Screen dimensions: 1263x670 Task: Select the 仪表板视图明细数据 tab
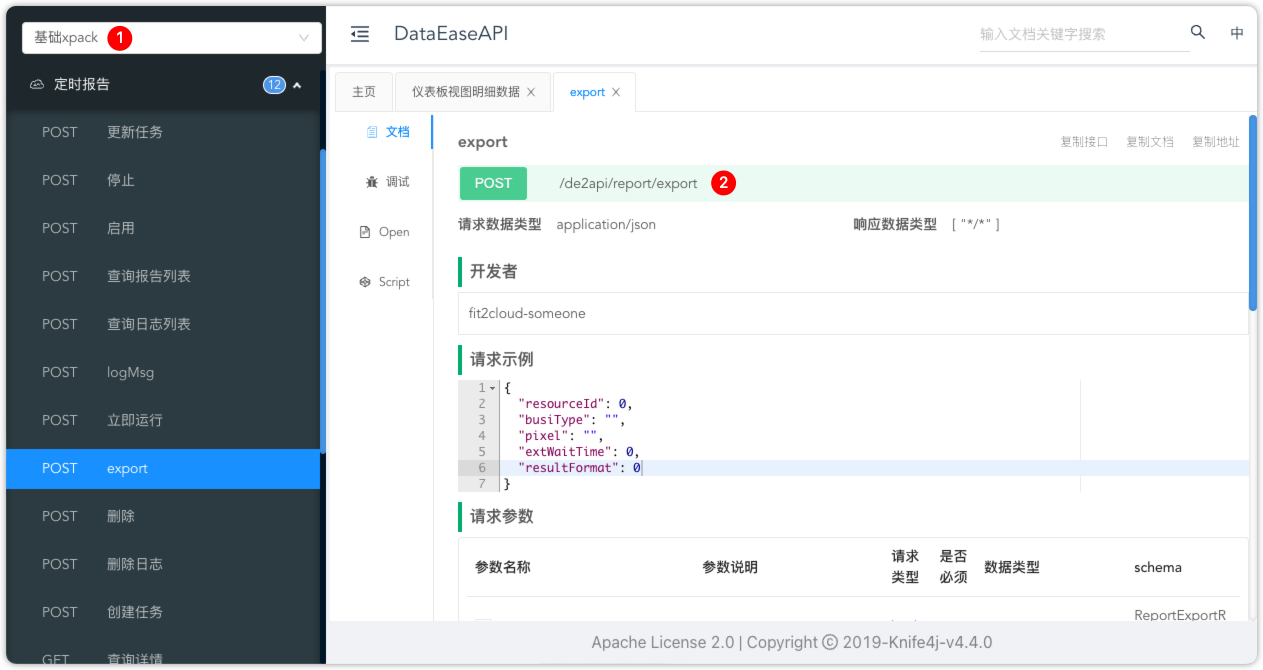click(x=465, y=91)
